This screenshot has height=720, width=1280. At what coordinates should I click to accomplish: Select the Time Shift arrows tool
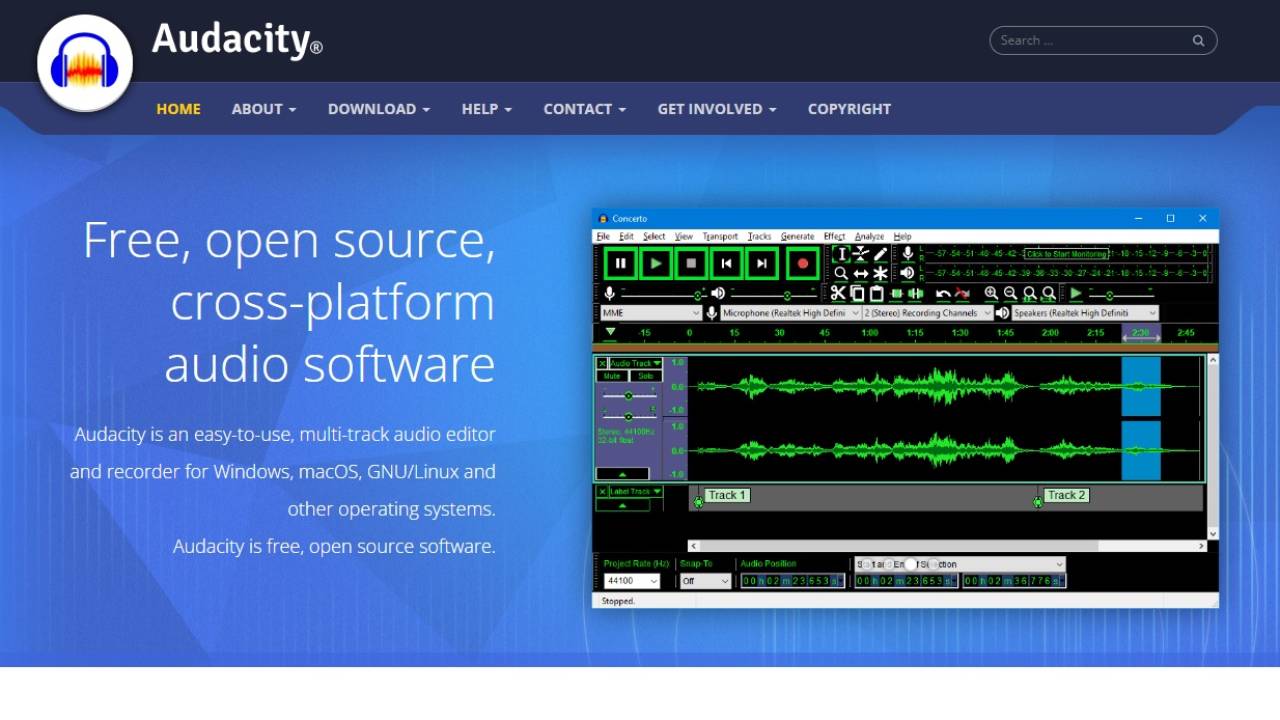click(861, 273)
